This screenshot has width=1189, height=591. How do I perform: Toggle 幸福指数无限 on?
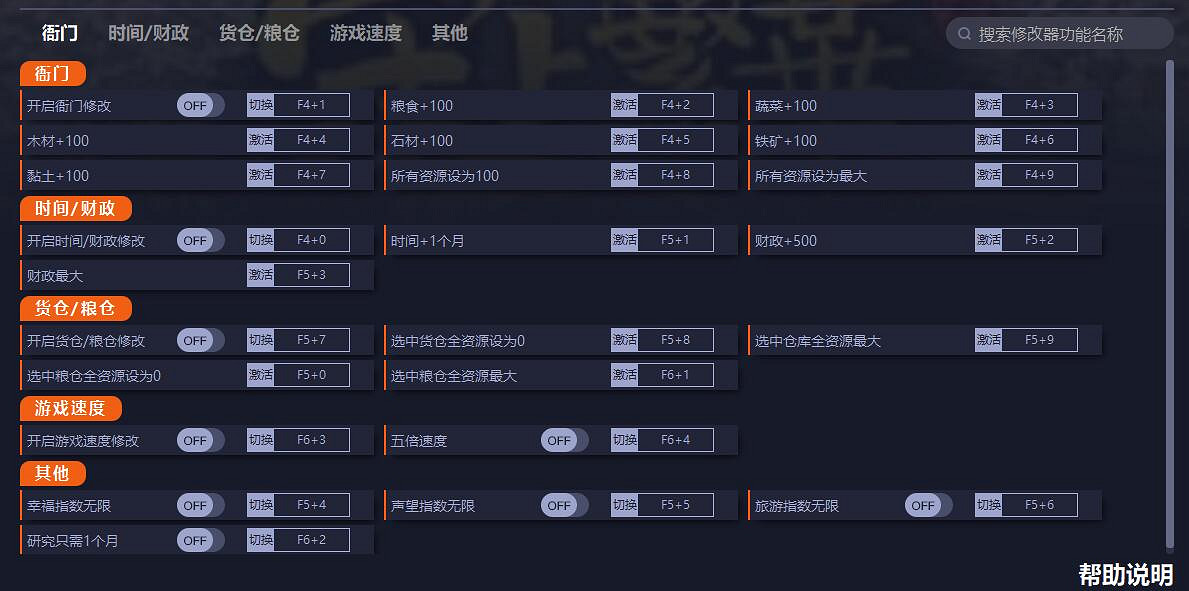tap(200, 506)
